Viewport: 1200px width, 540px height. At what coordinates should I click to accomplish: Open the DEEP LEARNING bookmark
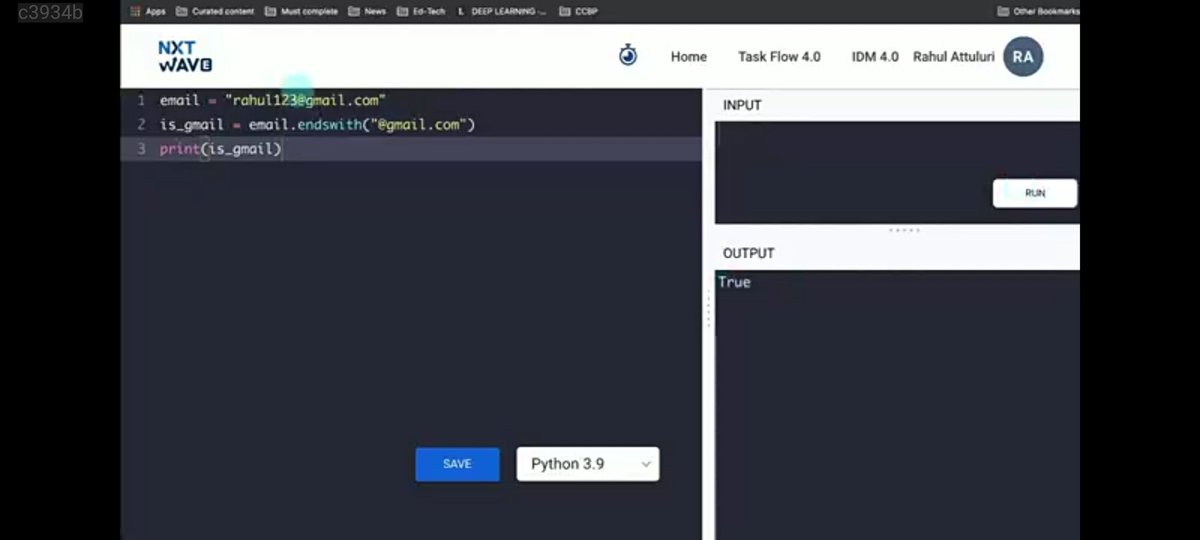(502, 12)
